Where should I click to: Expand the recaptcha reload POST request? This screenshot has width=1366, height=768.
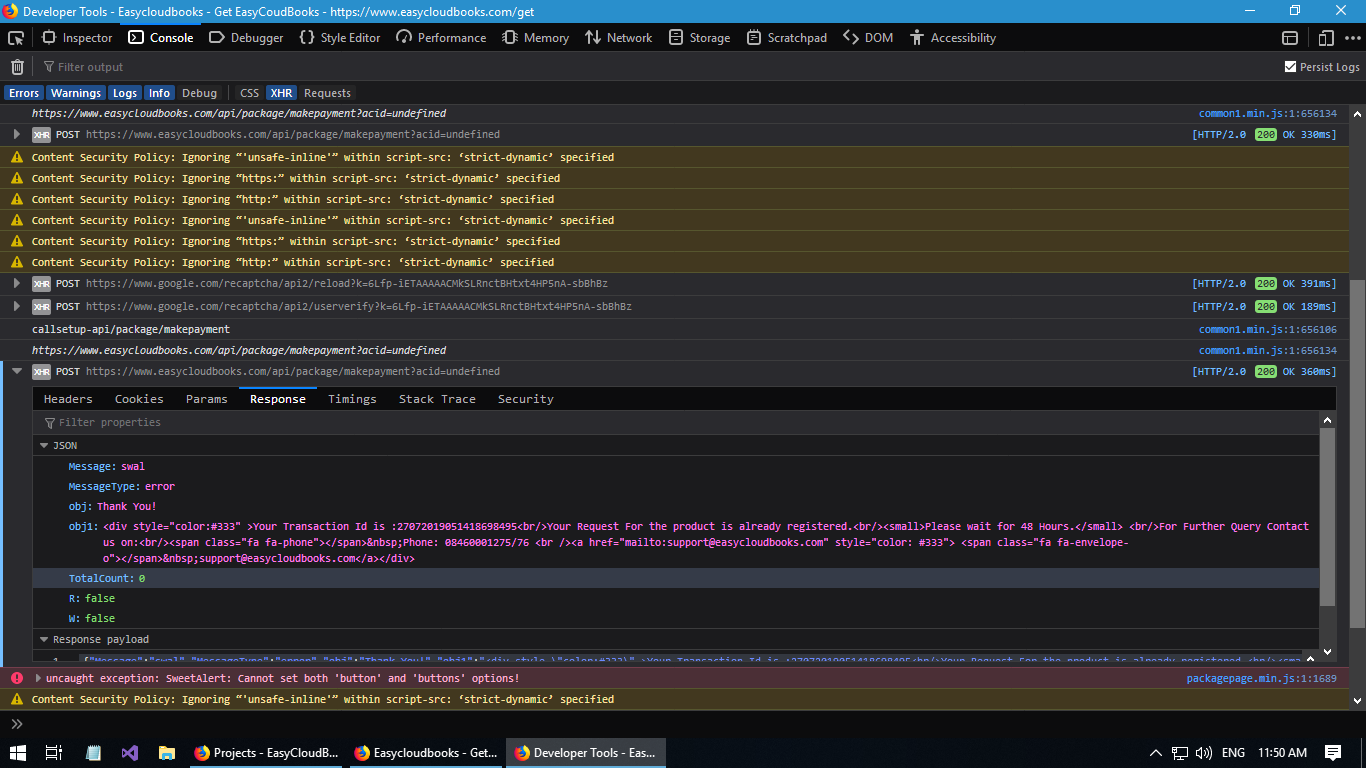pos(17,283)
